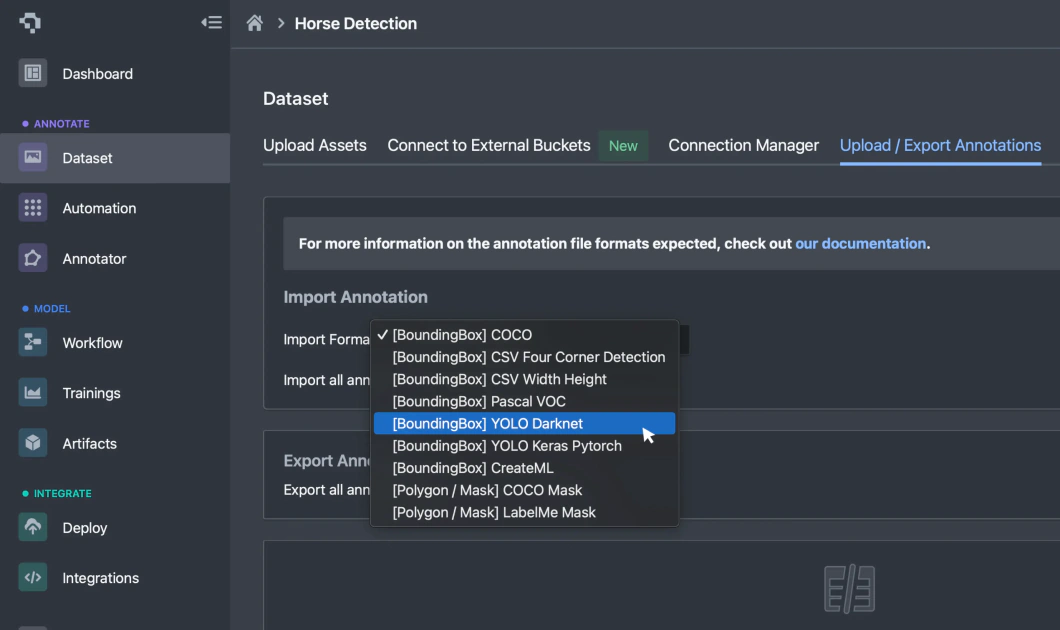Open the Automation icon in sidebar
The image size is (1060, 630).
click(x=33, y=208)
